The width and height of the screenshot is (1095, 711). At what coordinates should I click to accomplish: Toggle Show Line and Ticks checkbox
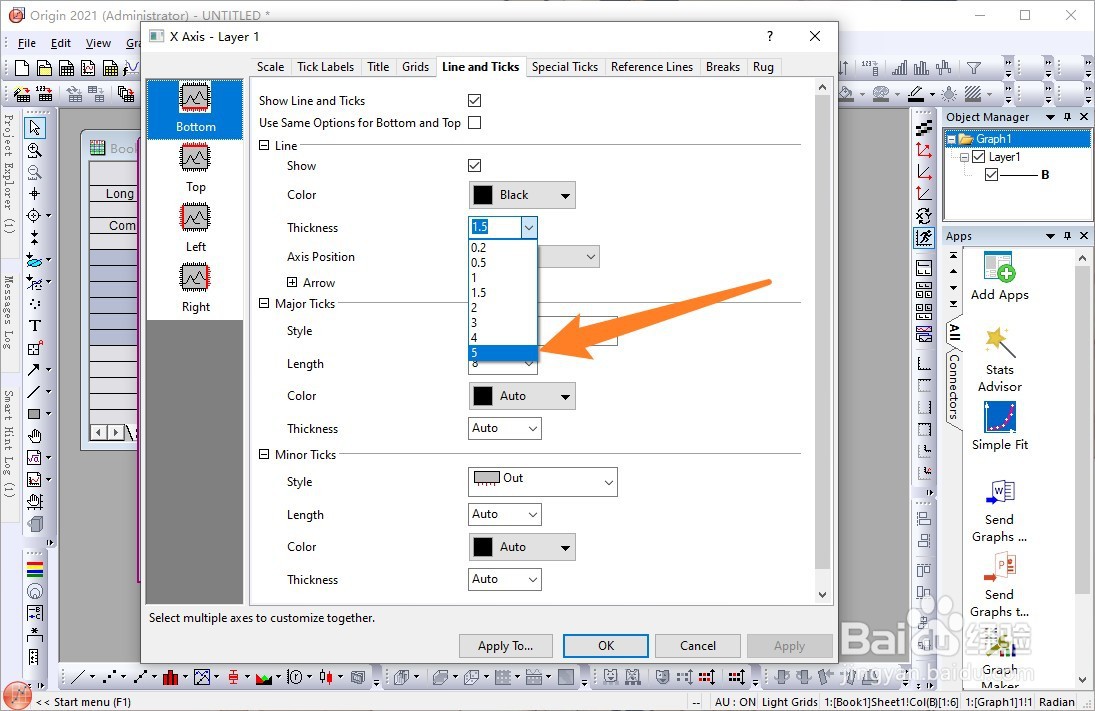coord(474,101)
